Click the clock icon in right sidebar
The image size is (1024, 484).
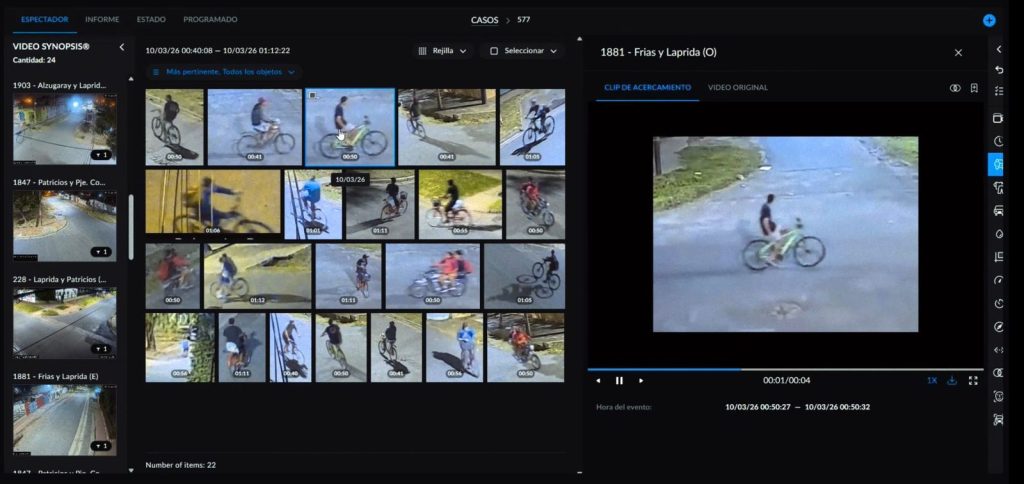998,141
